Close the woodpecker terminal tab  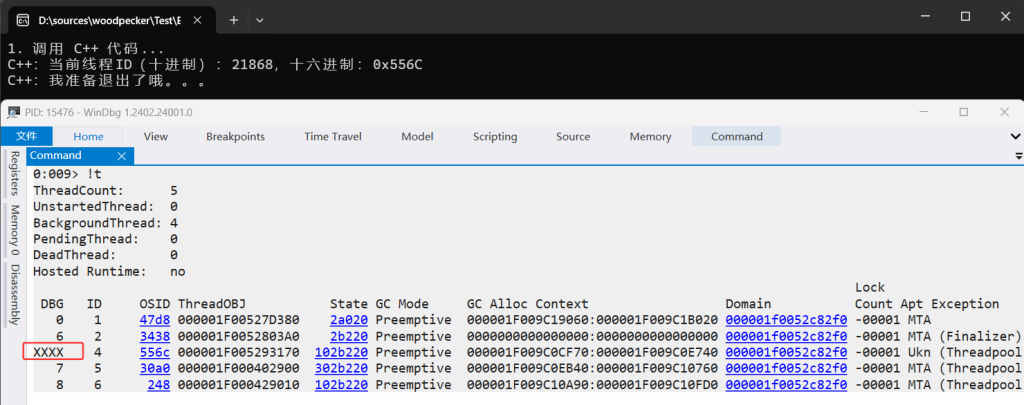click(196, 19)
